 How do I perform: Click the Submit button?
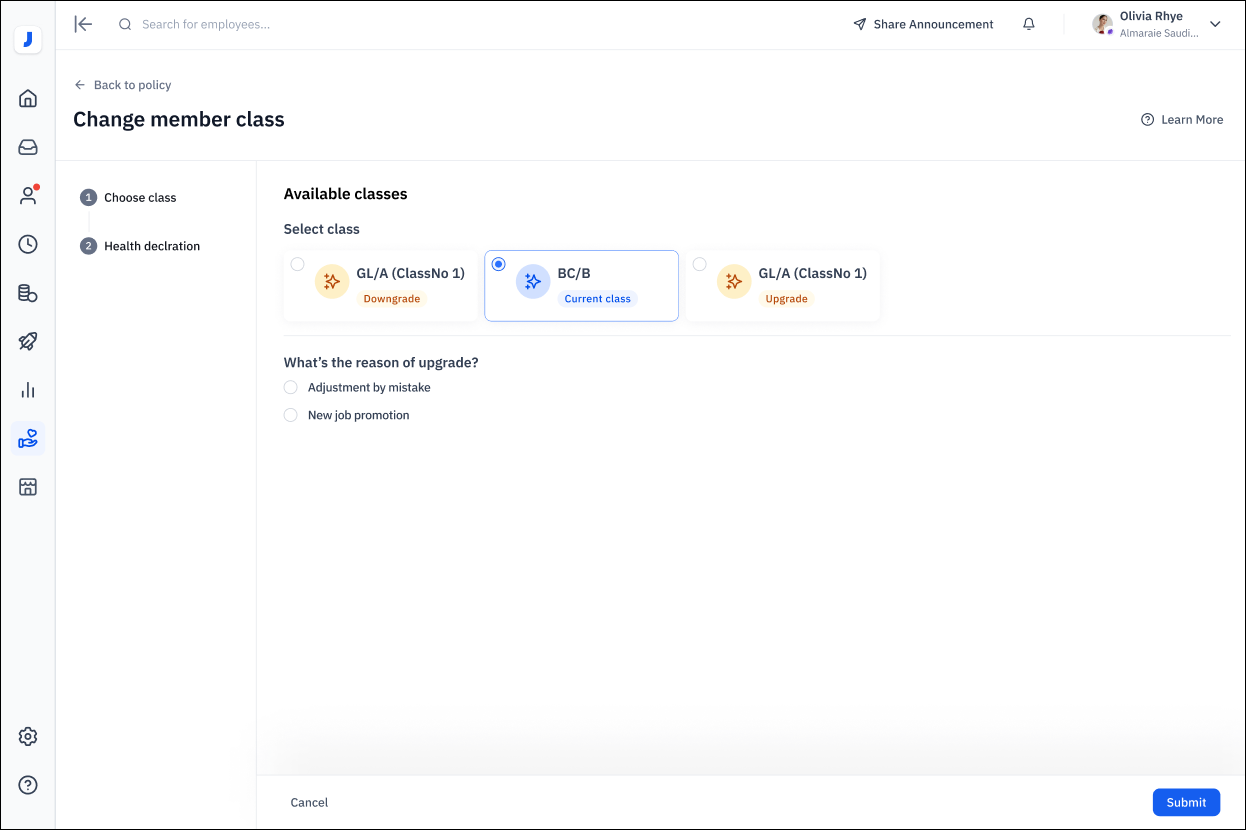[1186, 802]
